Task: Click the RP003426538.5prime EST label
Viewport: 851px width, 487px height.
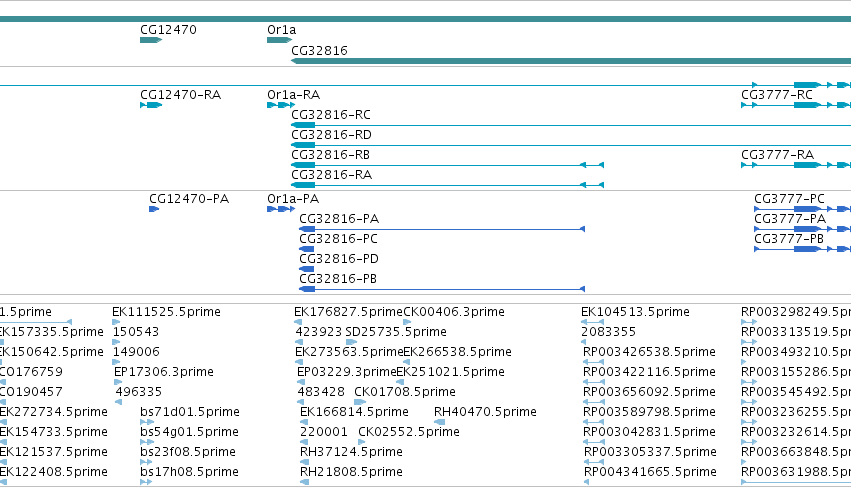Action: click(x=649, y=352)
